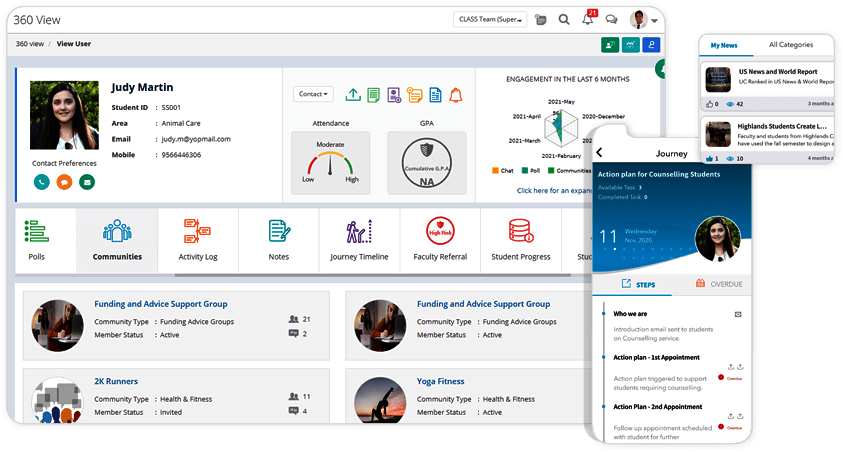Click the orange chat contact preference icon

click(64, 182)
